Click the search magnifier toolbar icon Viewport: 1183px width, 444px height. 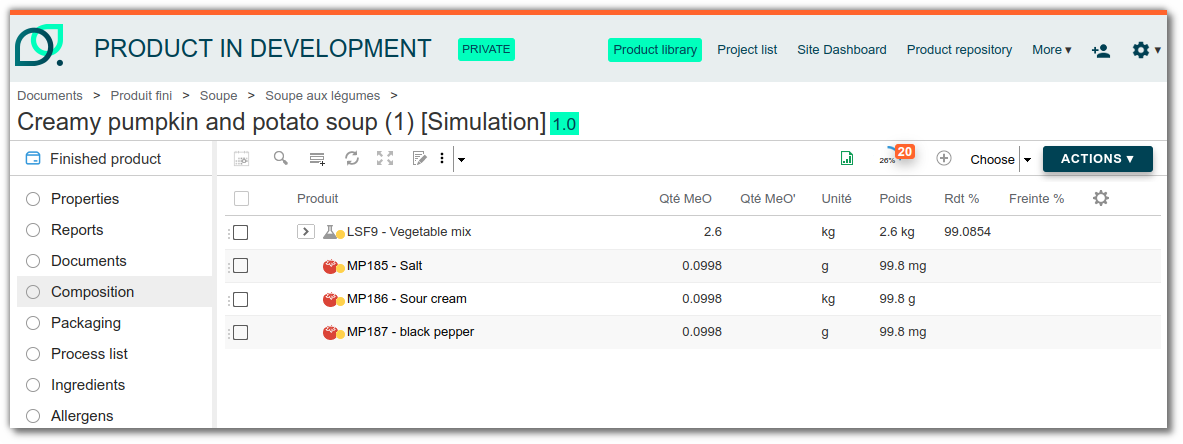[x=281, y=159]
